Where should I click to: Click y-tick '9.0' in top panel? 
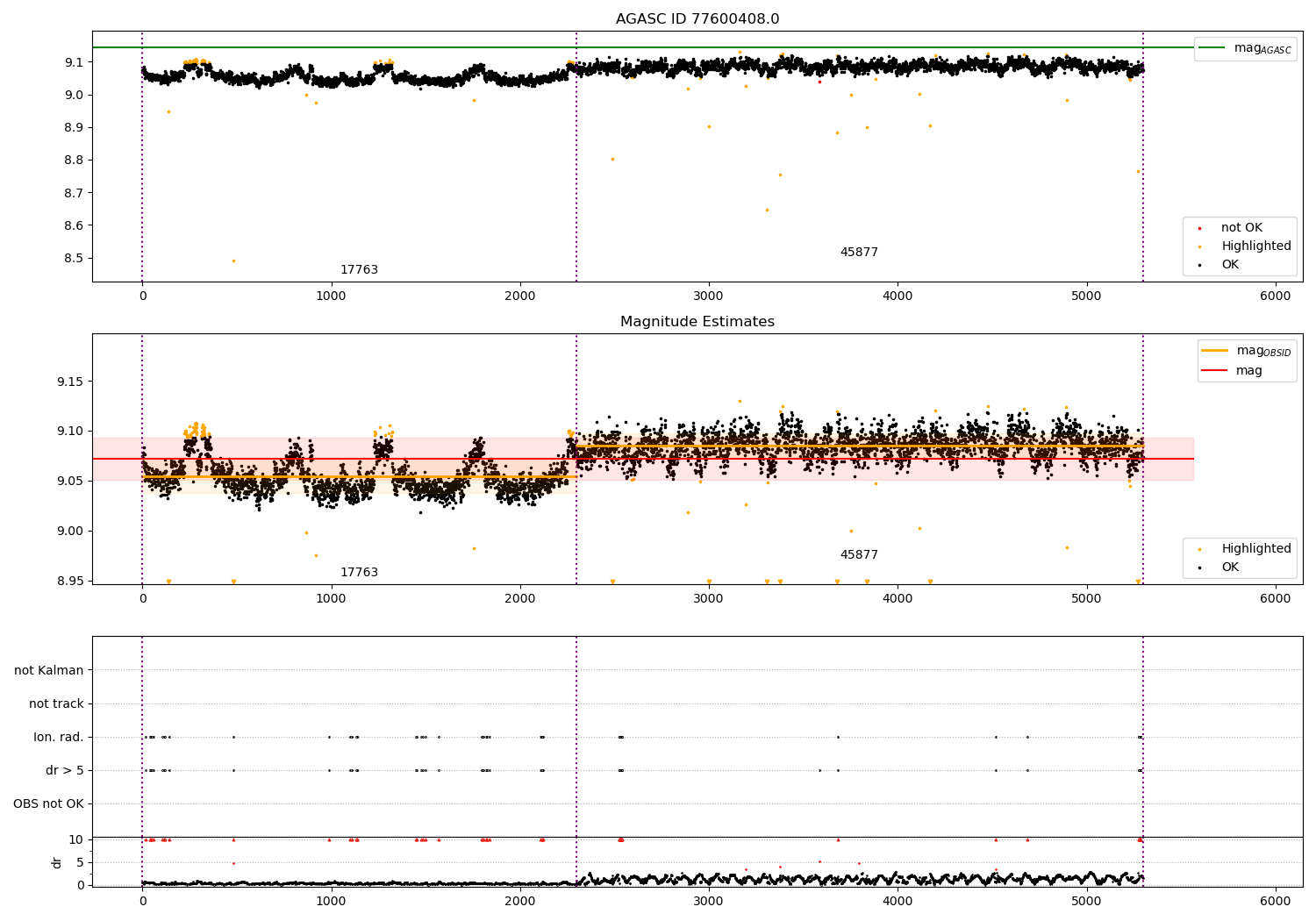[x=73, y=95]
